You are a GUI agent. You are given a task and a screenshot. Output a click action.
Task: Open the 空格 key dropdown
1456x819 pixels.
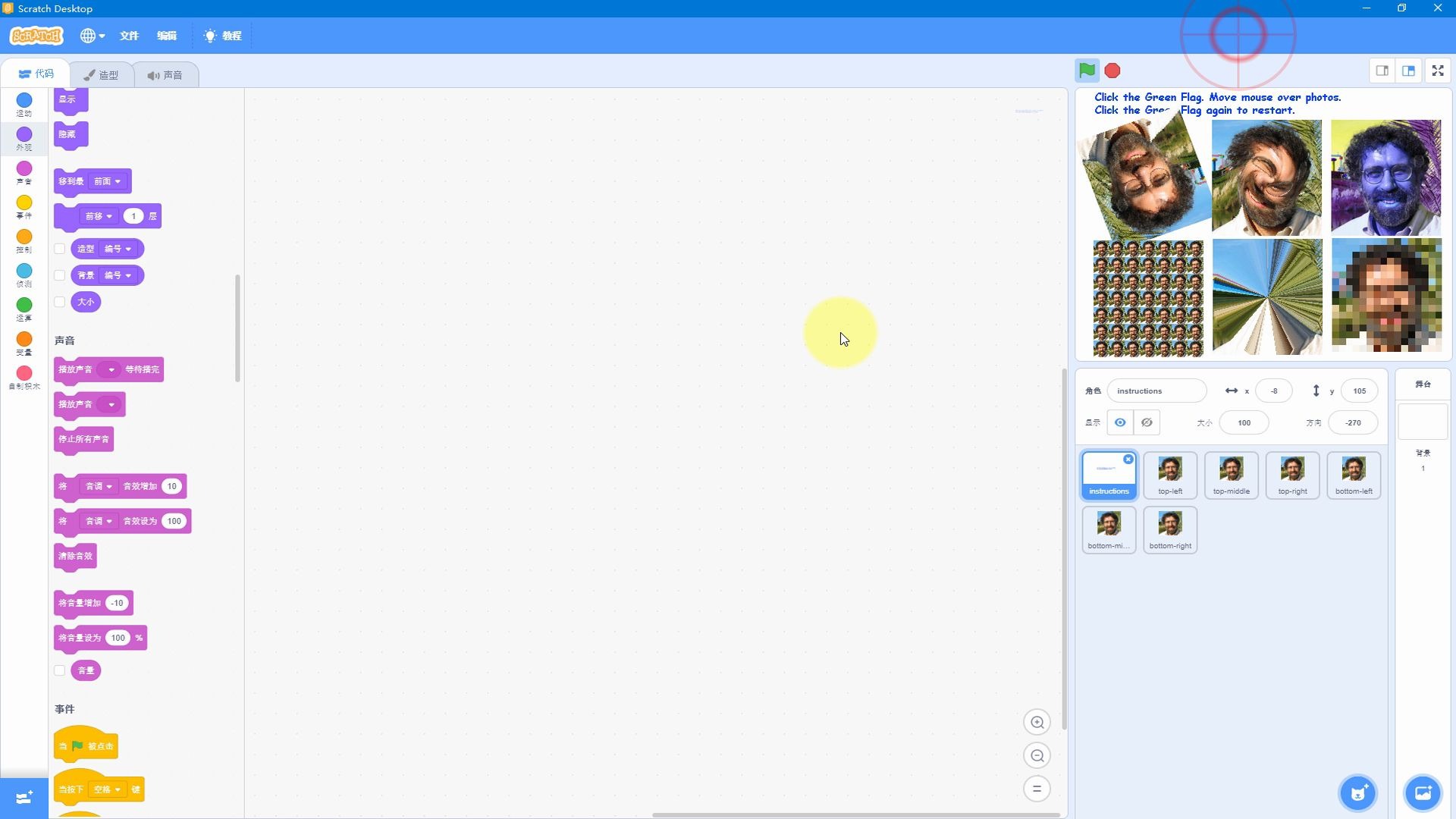[x=108, y=789]
